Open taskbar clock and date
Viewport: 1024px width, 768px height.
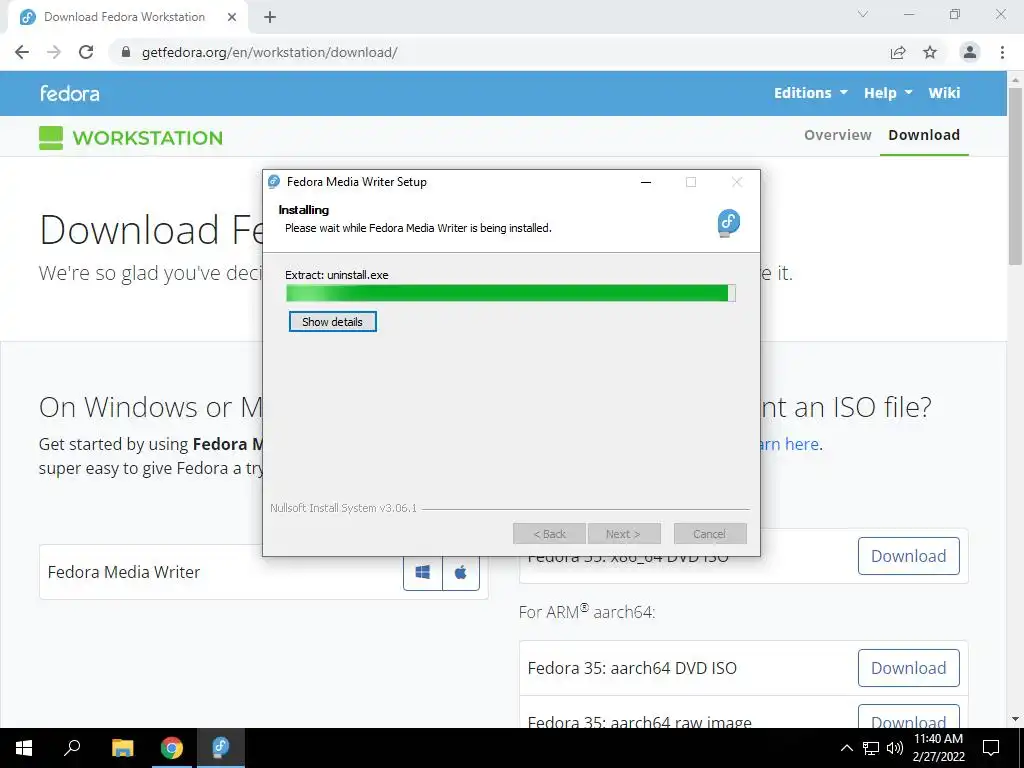click(x=938, y=748)
